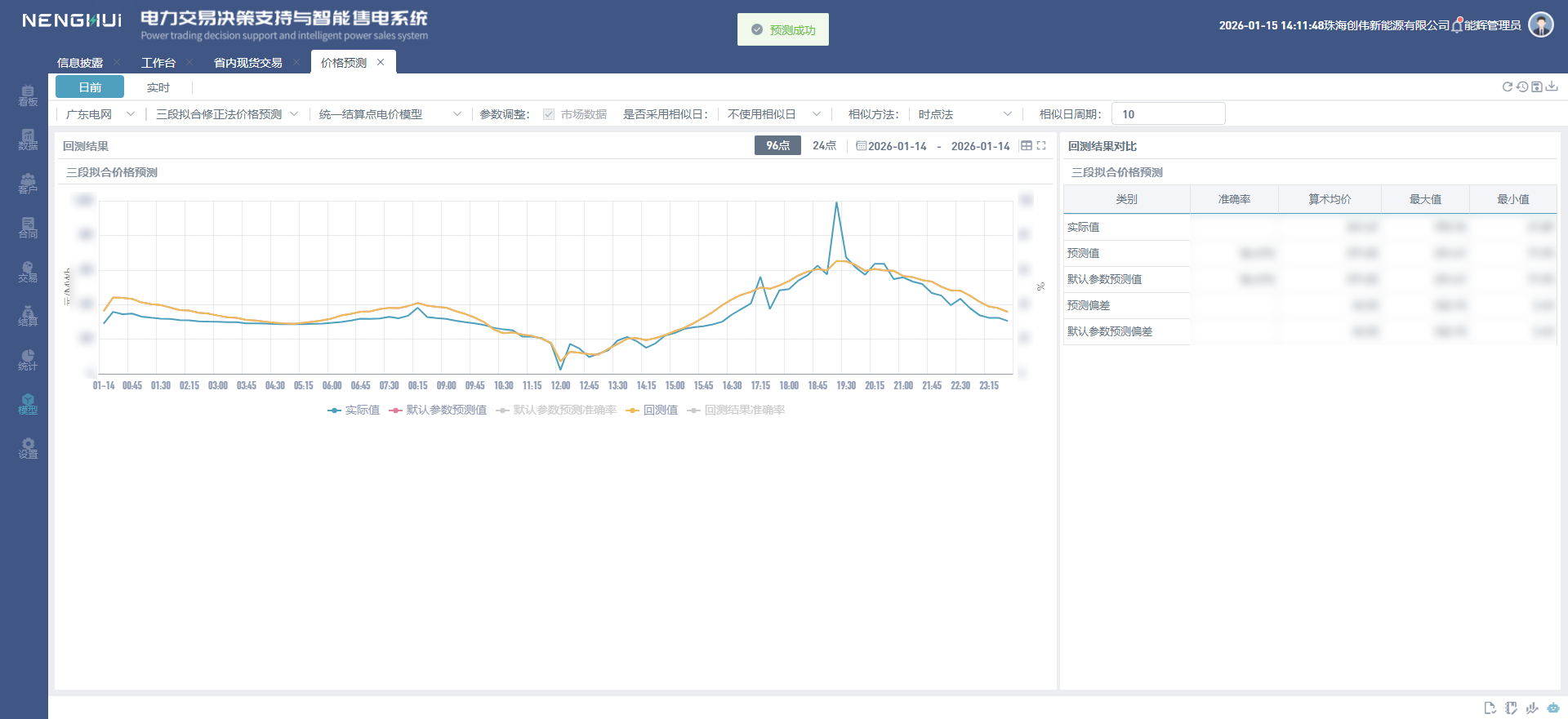The height and width of the screenshot is (719, 1568).
Task: Show 回测结果准确率 series in legend
Action: (736, 410)
